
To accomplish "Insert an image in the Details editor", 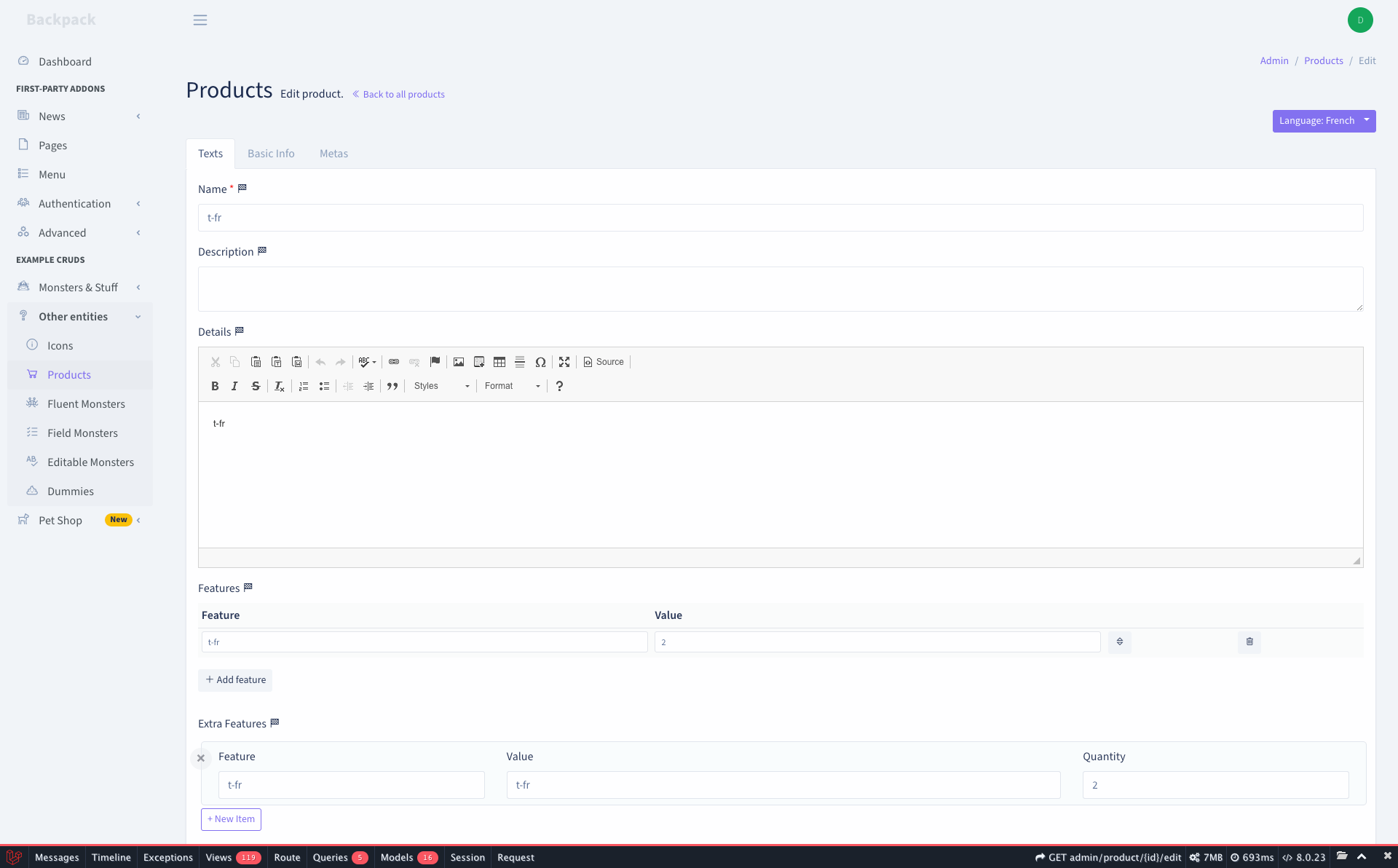I will [459, 362].
